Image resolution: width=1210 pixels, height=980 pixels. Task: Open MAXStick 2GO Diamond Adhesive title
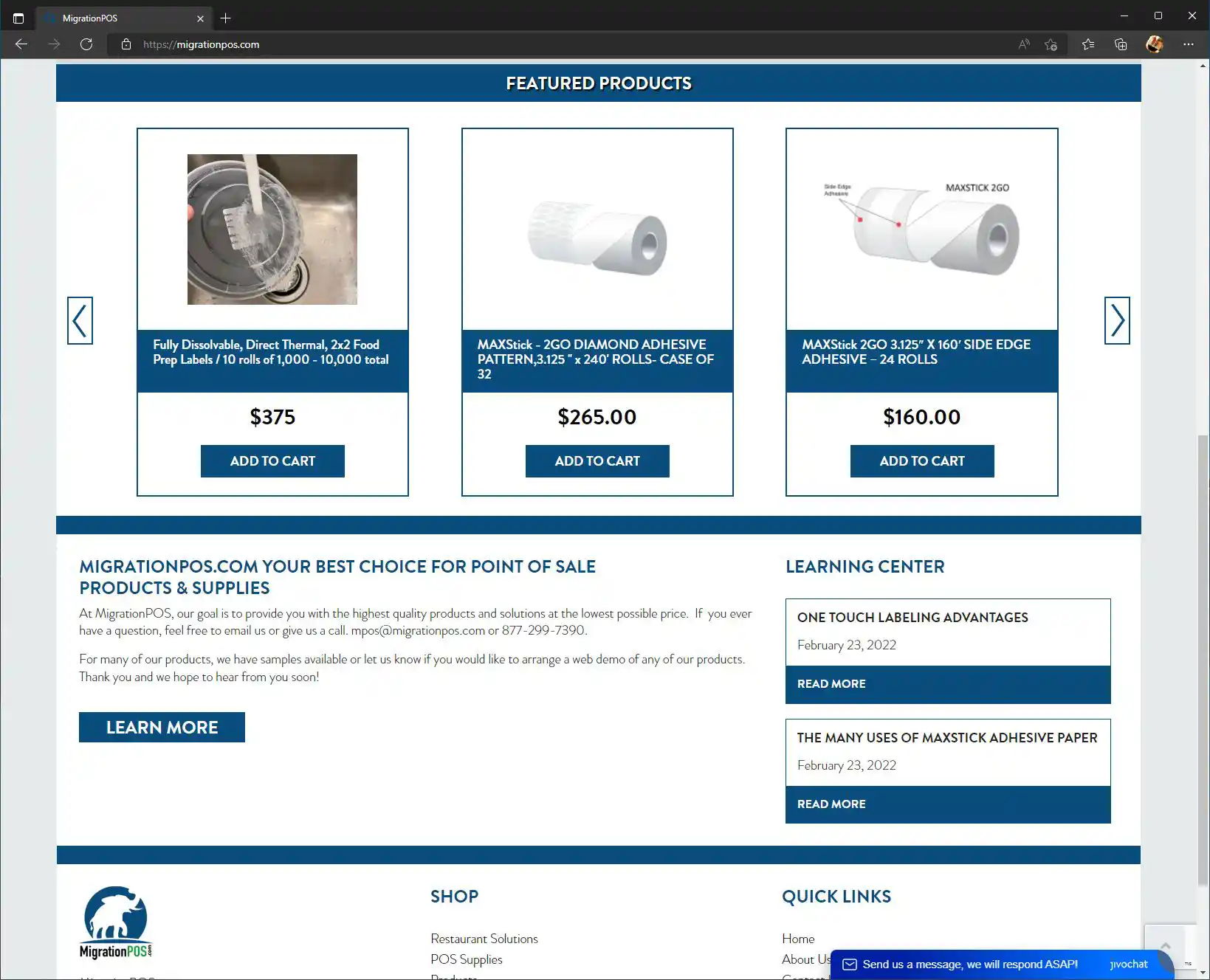click(596, 359)
